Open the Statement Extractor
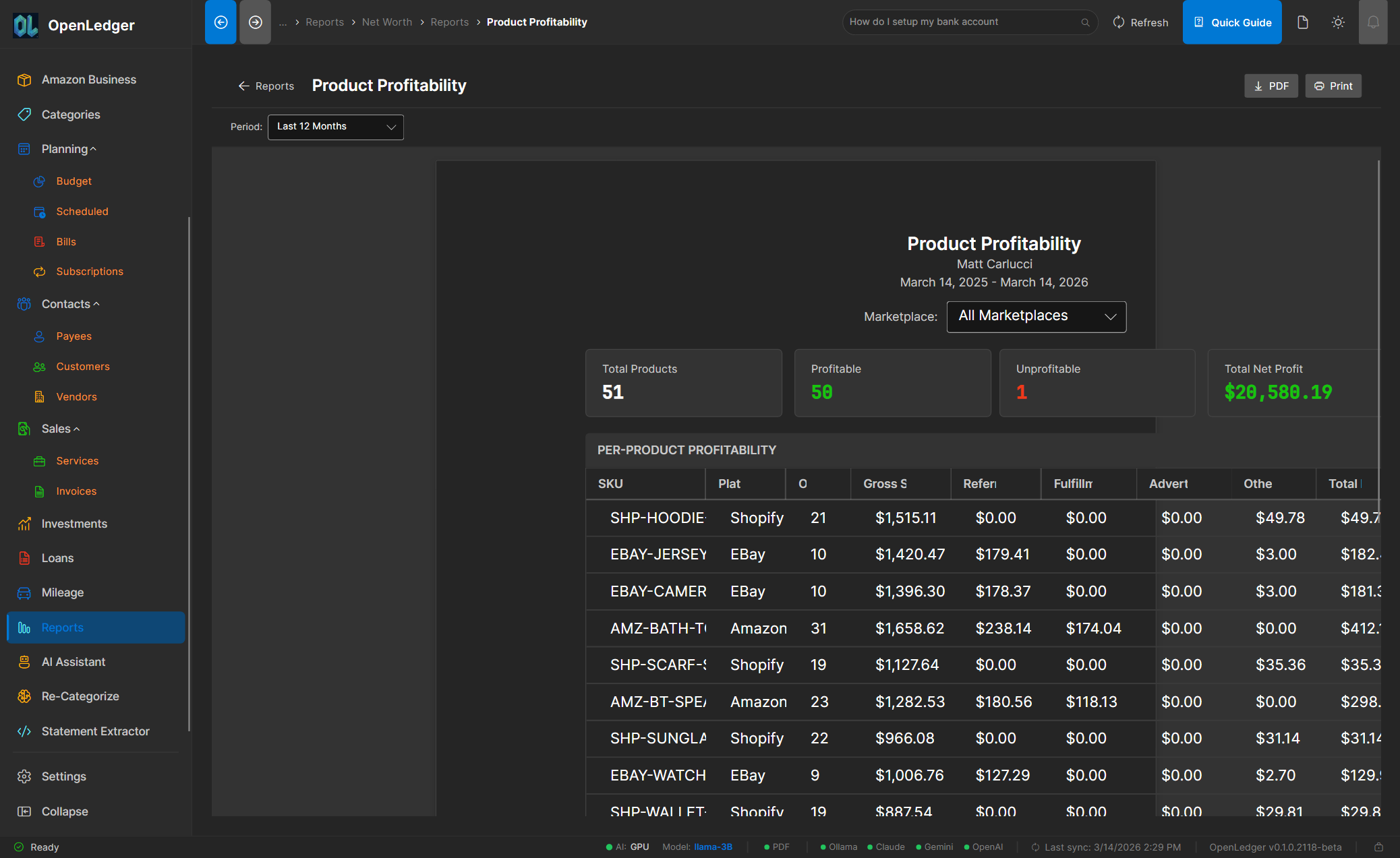1400x858 pixels. click(95, 731)
